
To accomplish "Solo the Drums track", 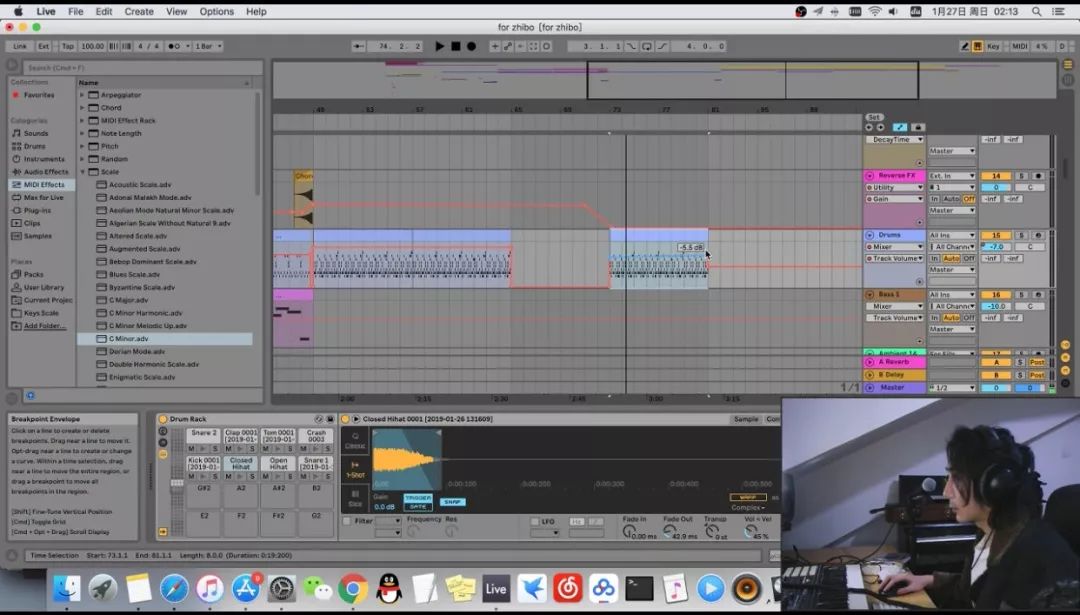I will pyautogui.click(x=1020, y=235).
